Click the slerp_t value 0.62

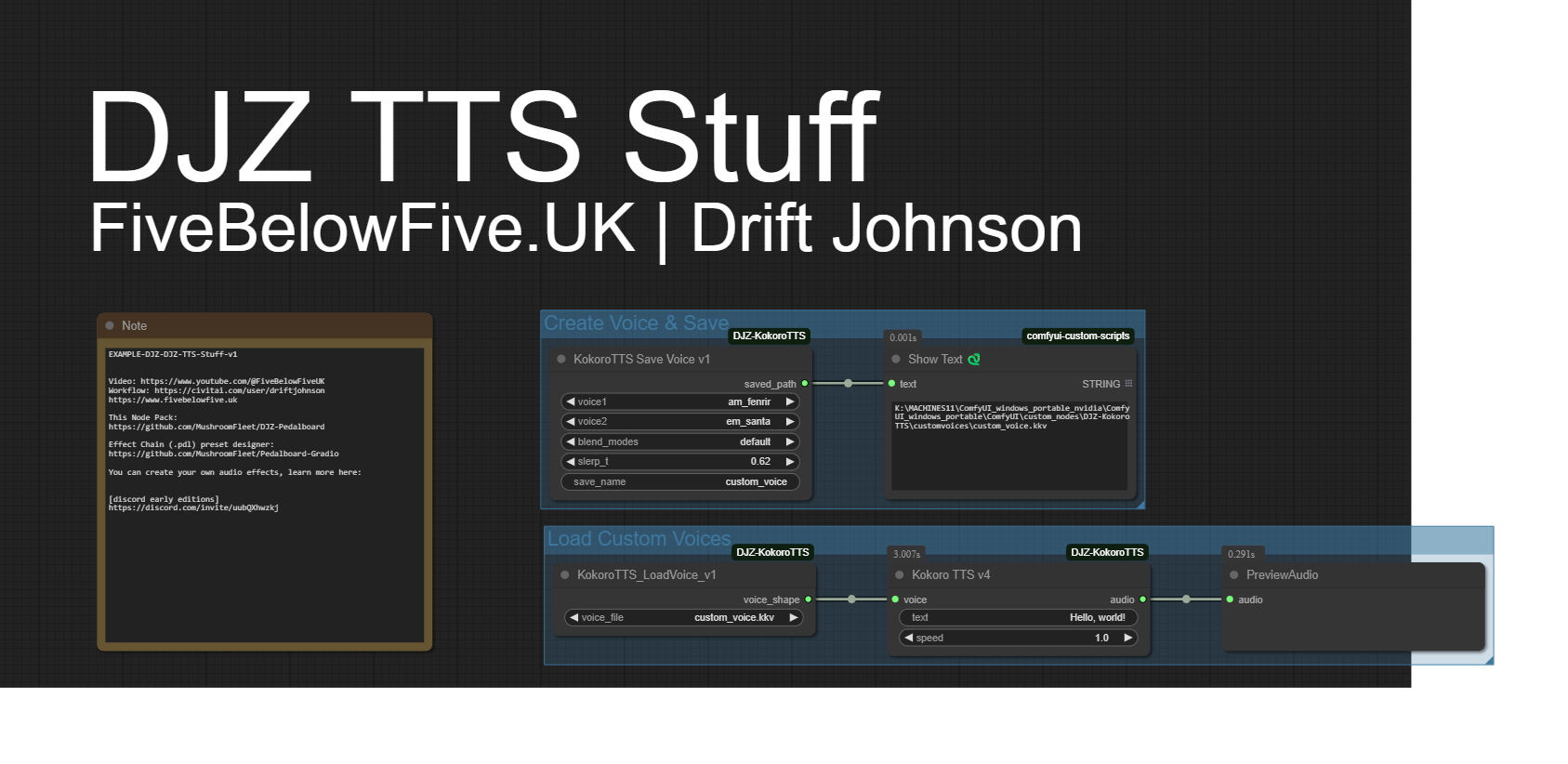(x=760, y=461)
